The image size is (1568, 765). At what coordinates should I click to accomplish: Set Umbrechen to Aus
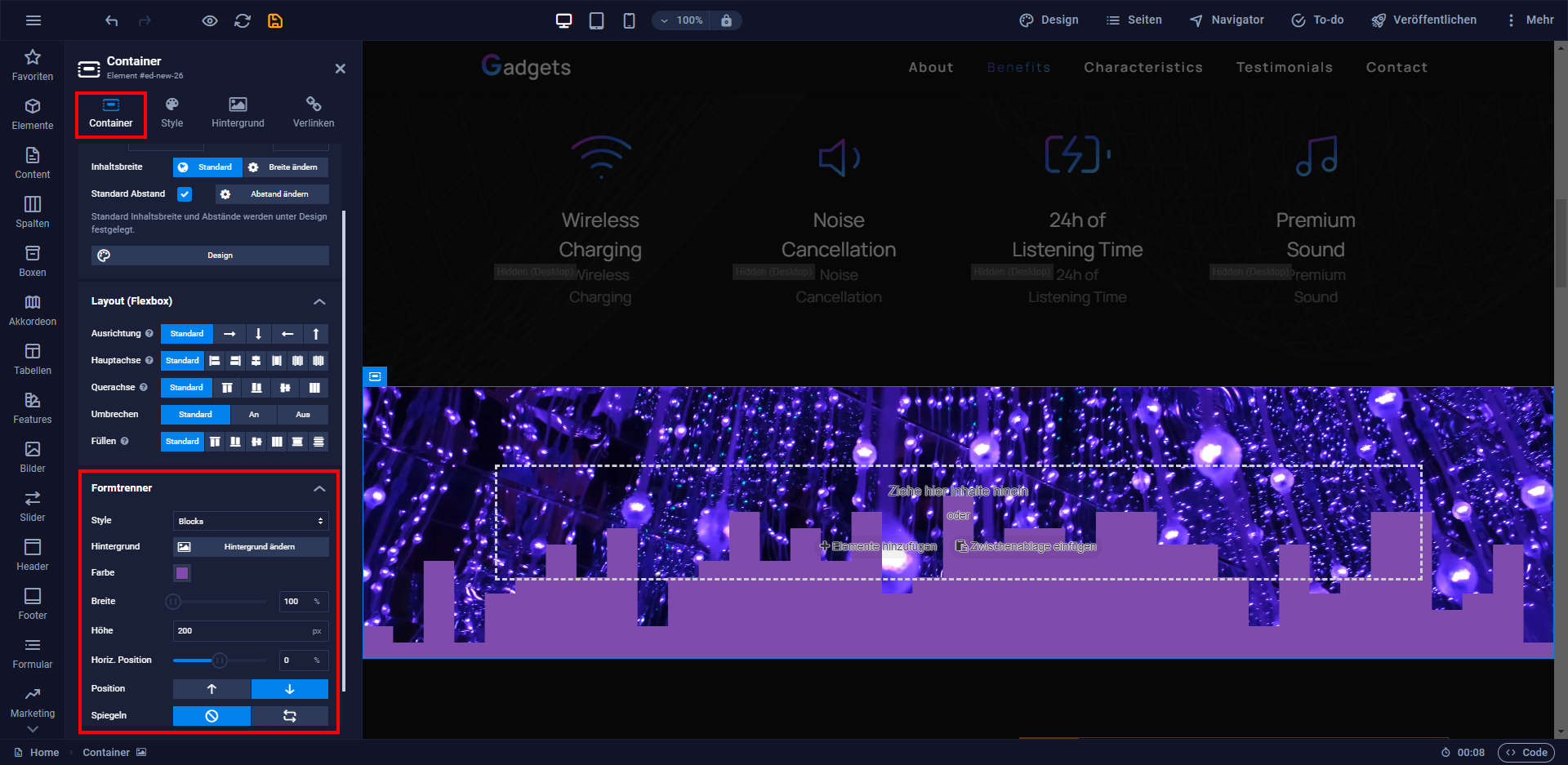click(x=303, y=415)
